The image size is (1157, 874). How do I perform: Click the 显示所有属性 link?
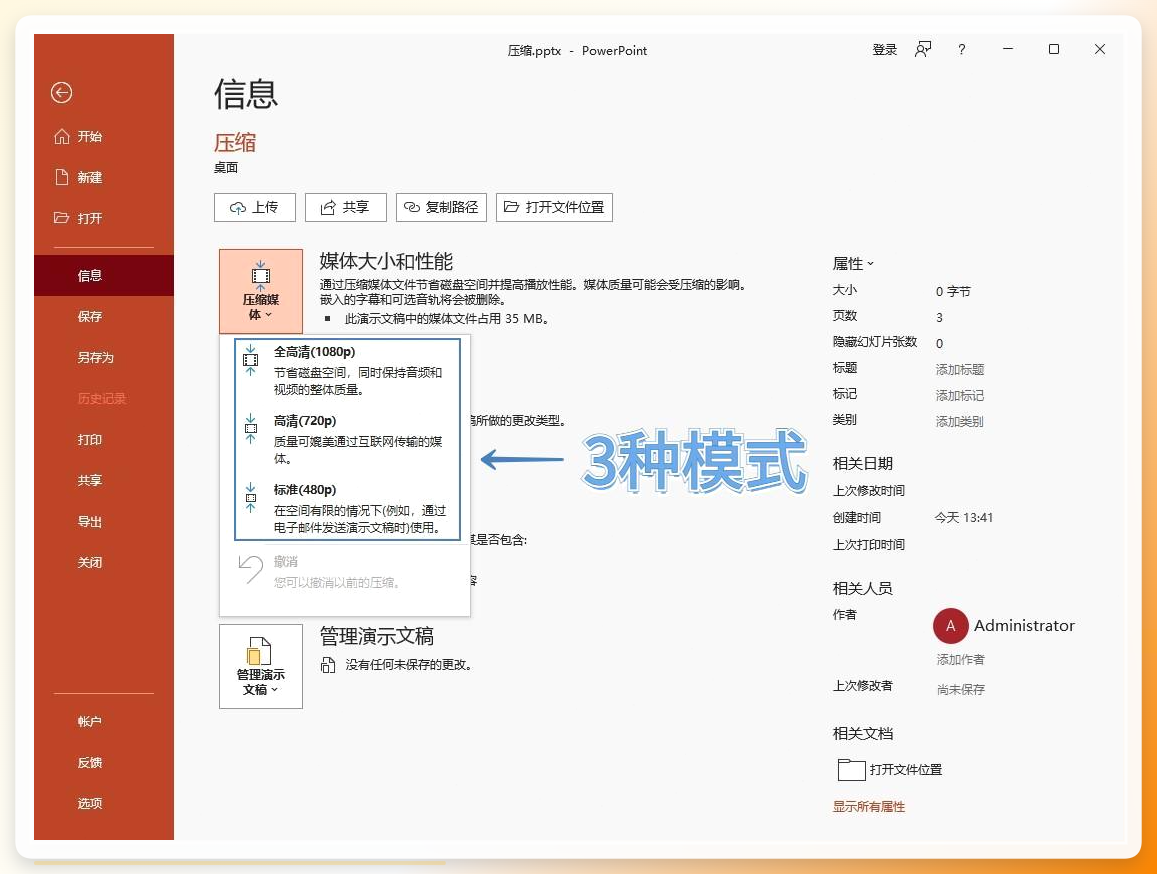[x=868, y=807]
